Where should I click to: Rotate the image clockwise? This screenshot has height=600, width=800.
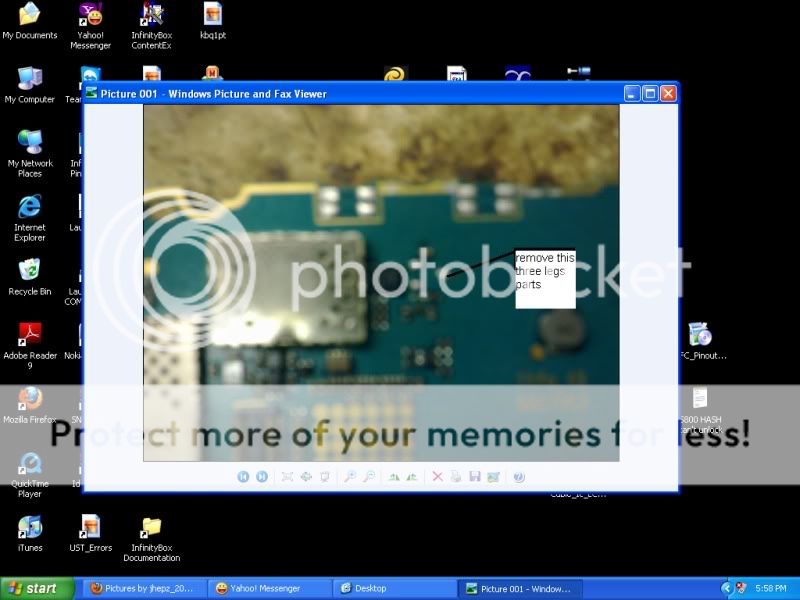[394, 477]
